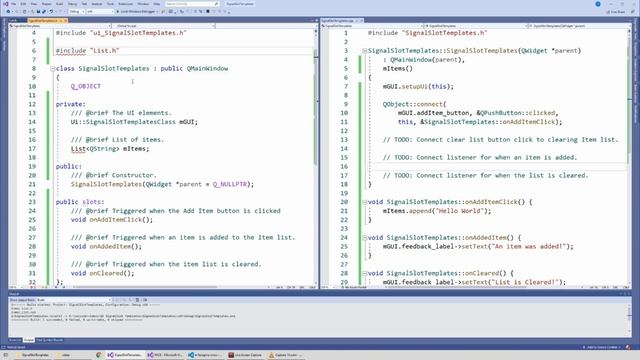Close the SignalSlotTemplates.h tab
Screen dimensions: 640x360
coord(65,20)
